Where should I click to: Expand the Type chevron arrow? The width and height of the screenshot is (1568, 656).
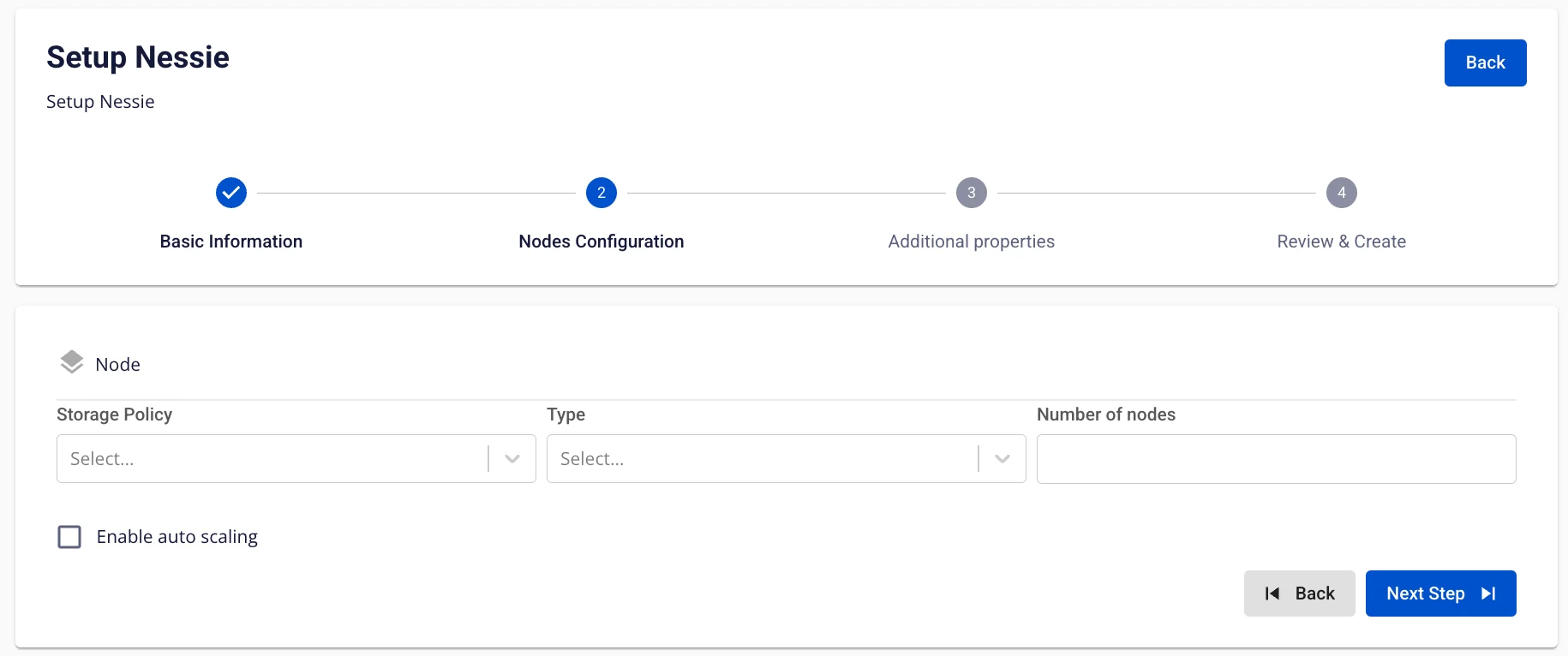(x=1002, y=459)
